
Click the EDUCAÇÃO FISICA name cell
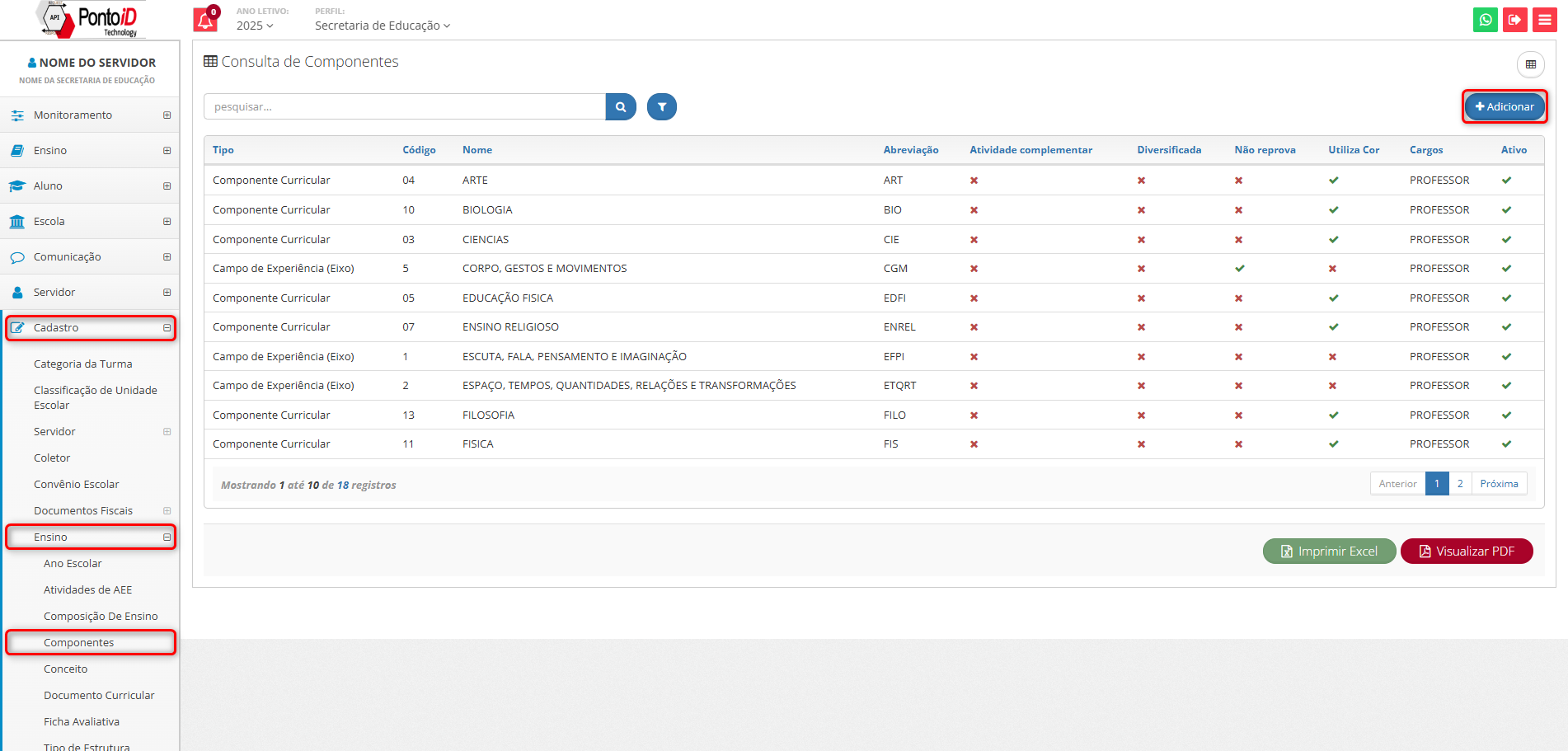[508, 298]
